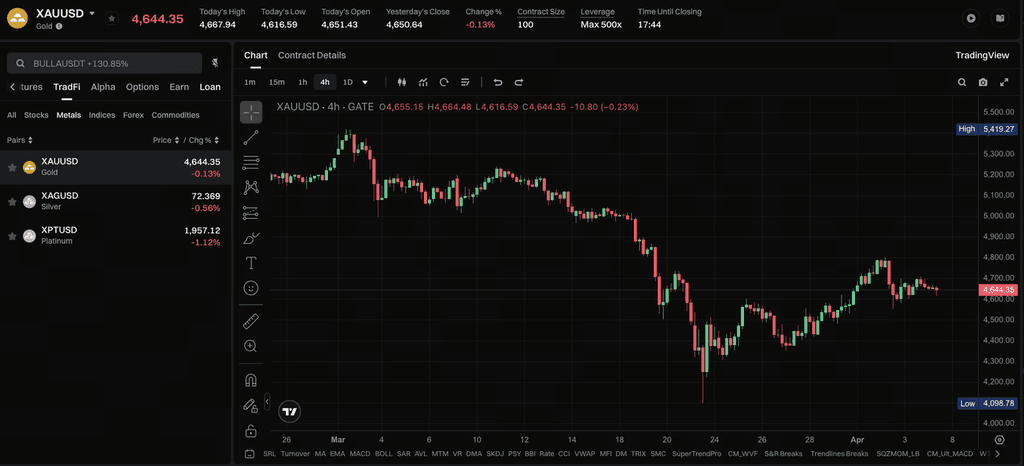Expand the XAUUSD symbol dropdown
Image resolution: width=1024 pixels, height=466 pixels.
click(91, 13)
